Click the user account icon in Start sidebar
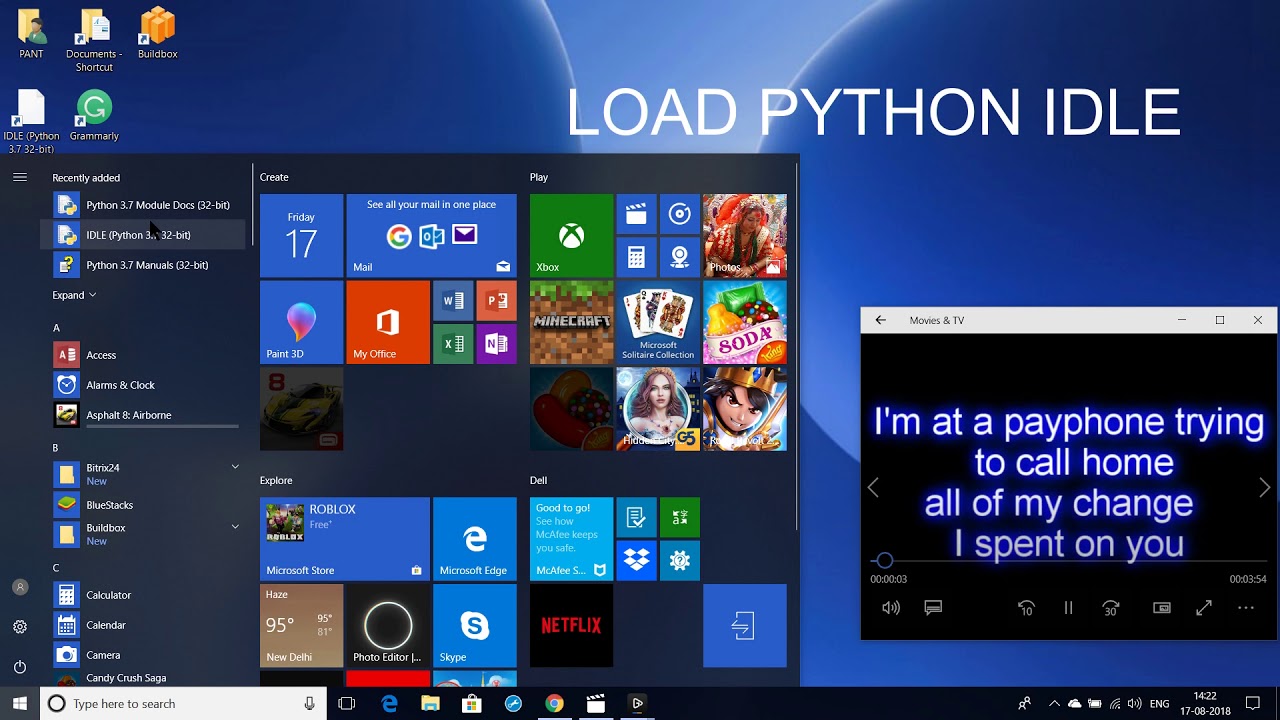The image size is (1280, 720). click(x=20, y=587)
